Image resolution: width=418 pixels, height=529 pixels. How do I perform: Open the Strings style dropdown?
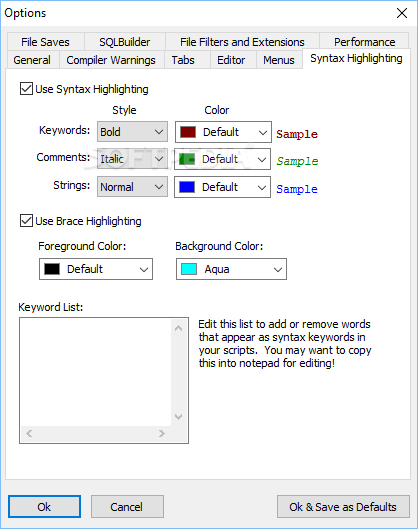click(132, 187)
